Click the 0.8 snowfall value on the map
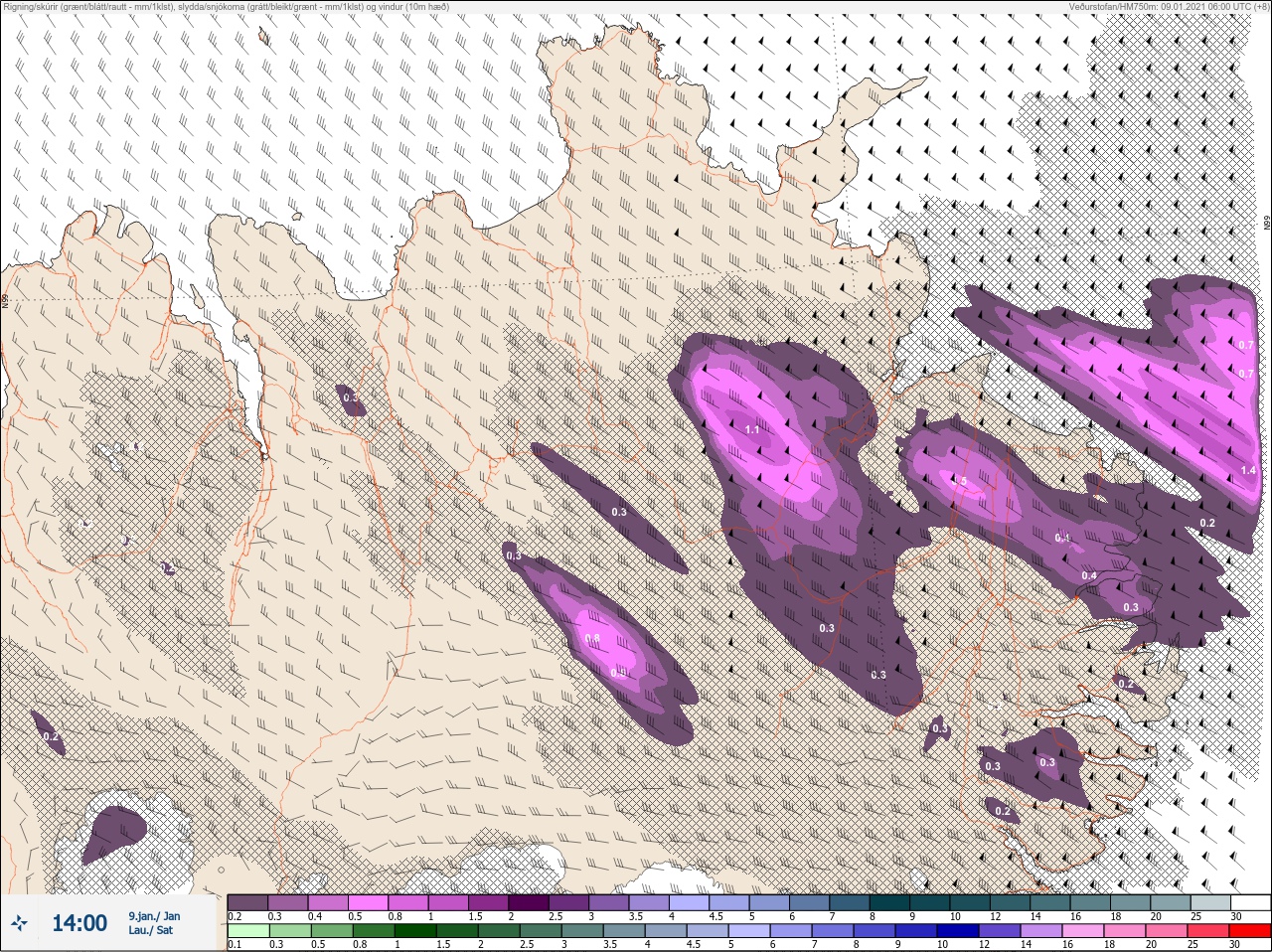Image resolution: width=1272 pixels, height=952 pixels. [x=592, y=638]
